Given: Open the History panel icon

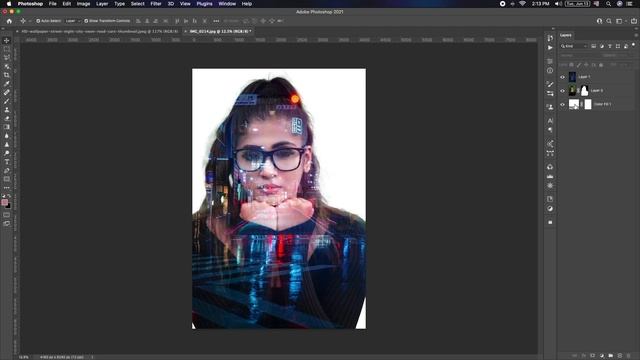Looking at the screenshot, I should coord(550,38).
